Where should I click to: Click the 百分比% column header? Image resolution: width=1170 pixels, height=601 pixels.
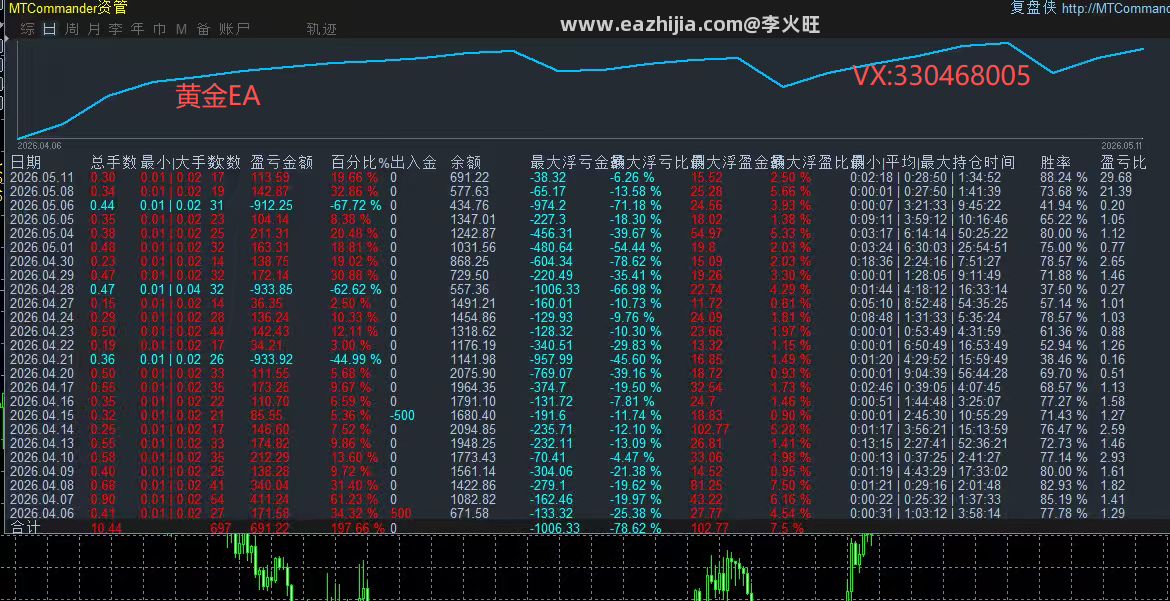360,162
